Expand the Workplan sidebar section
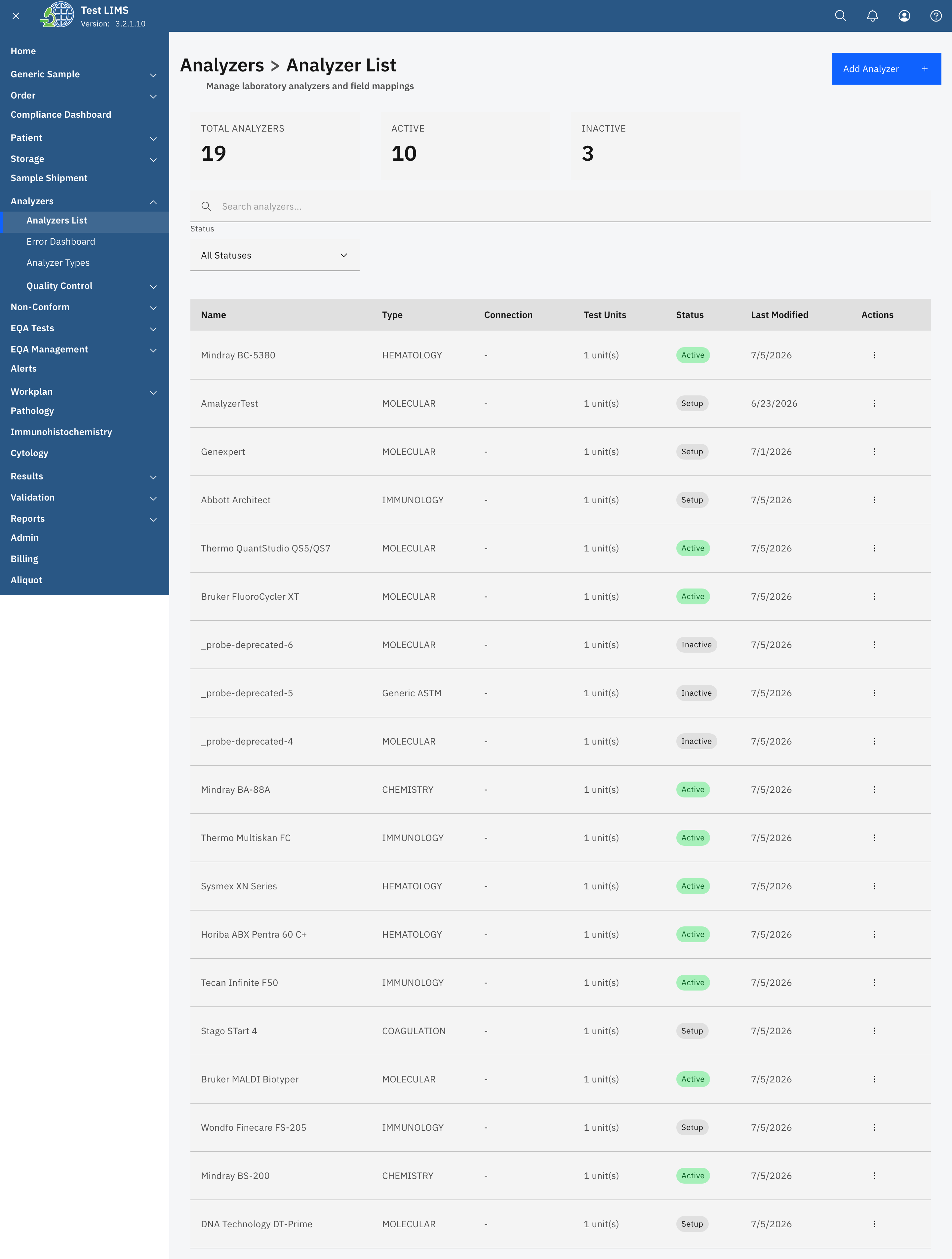 coord(84,392)
